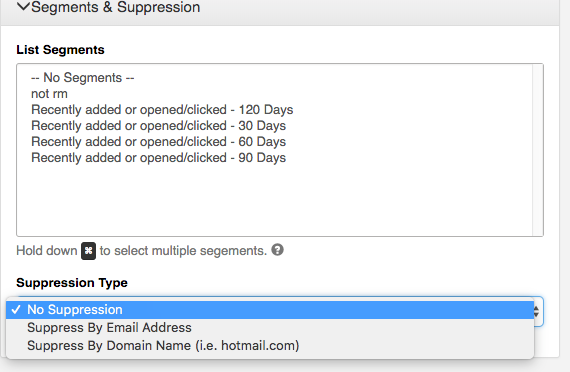This screenshot has width=570, height=372.
Task: Open the help question mark icon
Action: 277,250
